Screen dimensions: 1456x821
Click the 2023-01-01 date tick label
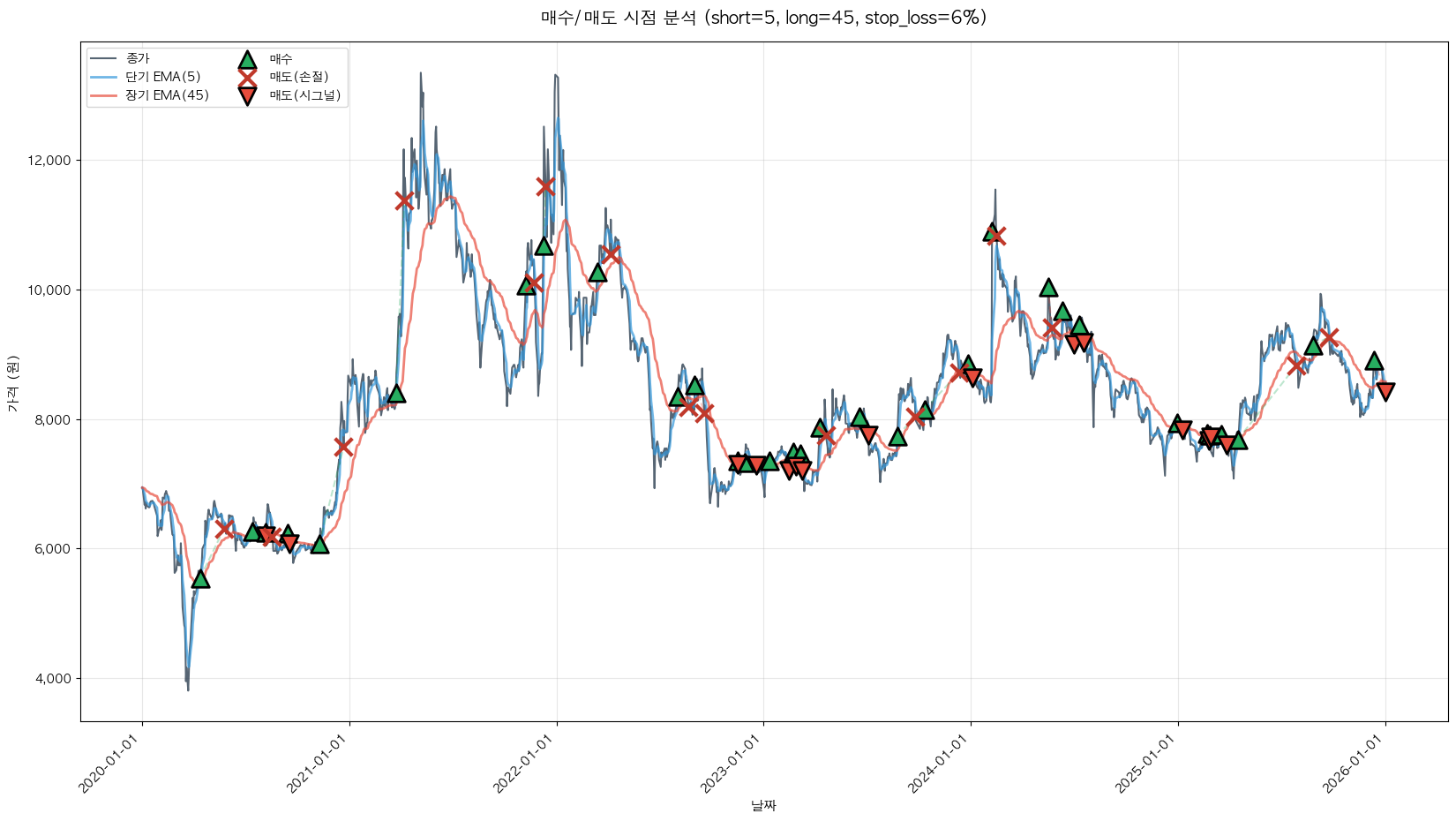[x=732, y=764]
